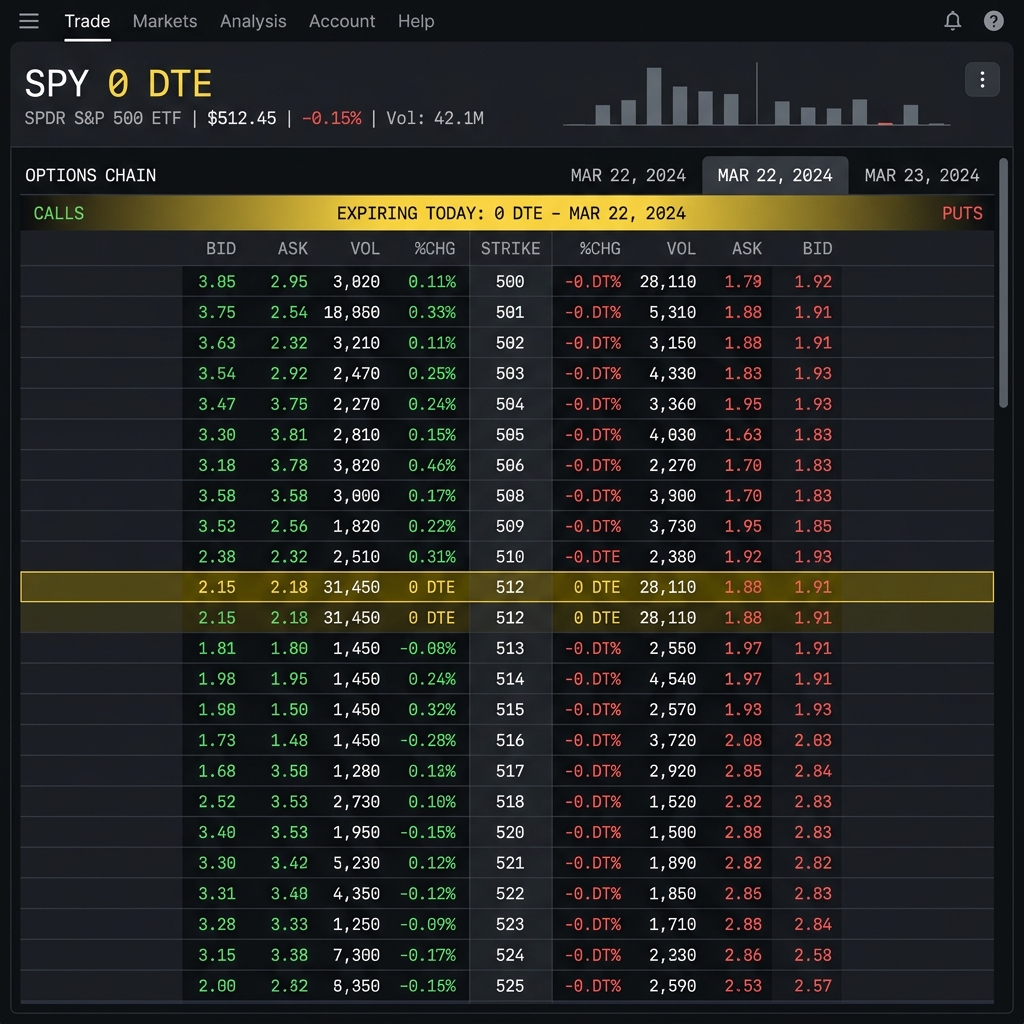Viewport: 1024px width, 1024px height.
Task: Sort by the calls BID column header
Action: point(221,248)
